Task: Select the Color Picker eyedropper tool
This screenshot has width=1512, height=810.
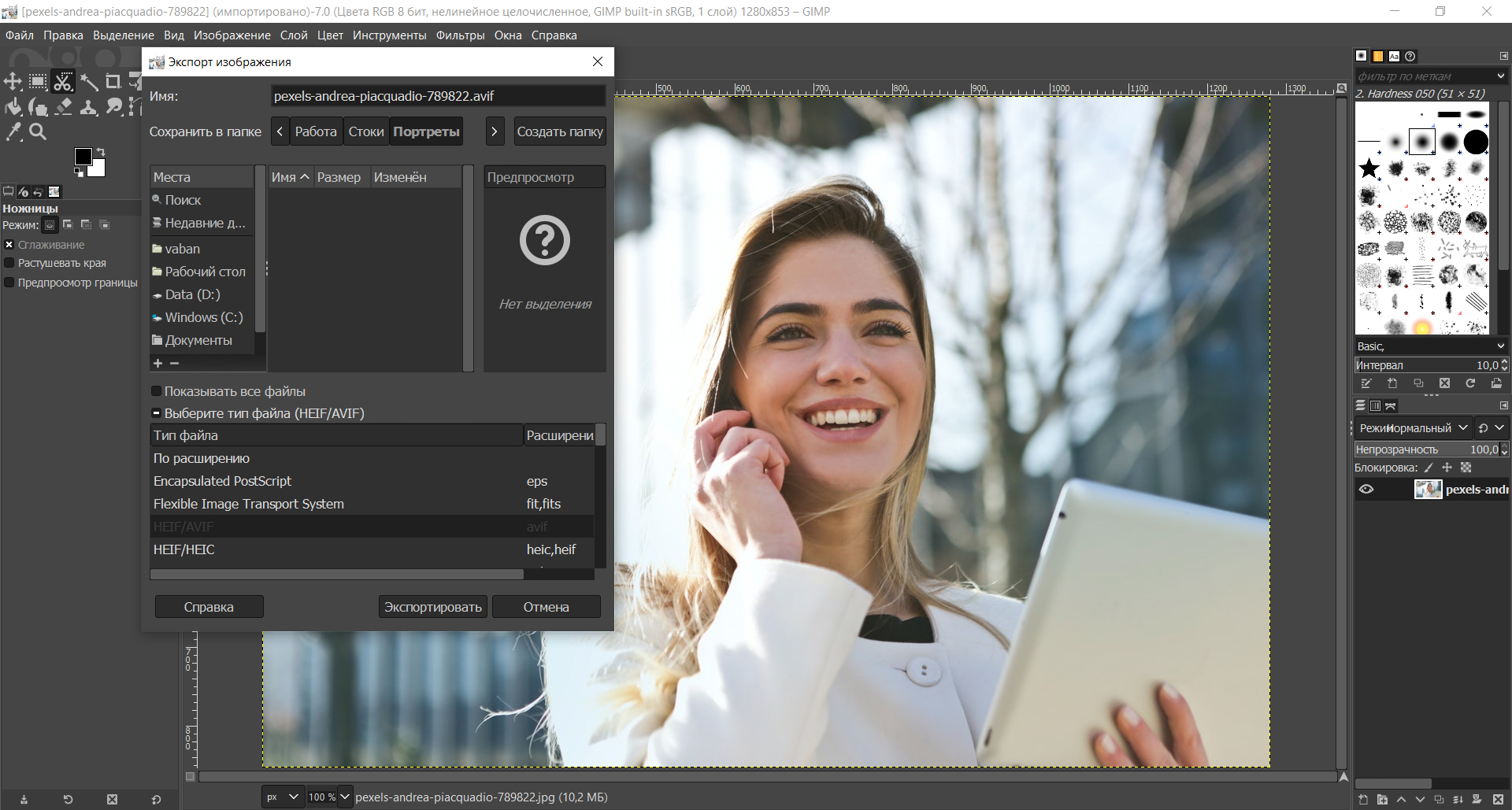Action: tap(13, 132)
